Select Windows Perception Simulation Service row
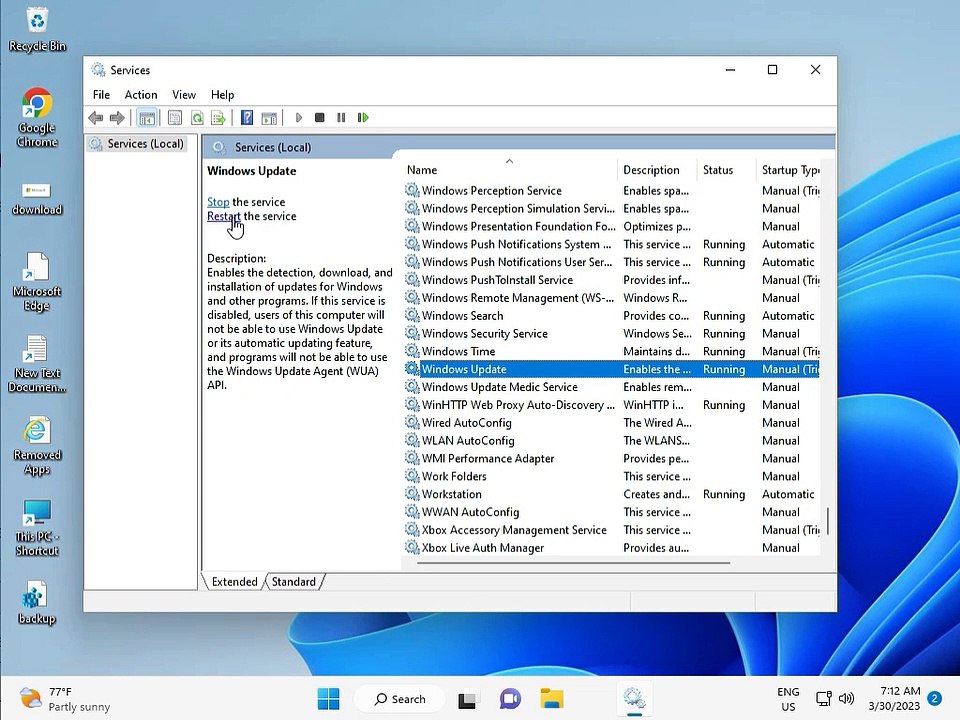The width and height of the screenshot is (960, 720). pyautogui.click(x=612, y=209)
